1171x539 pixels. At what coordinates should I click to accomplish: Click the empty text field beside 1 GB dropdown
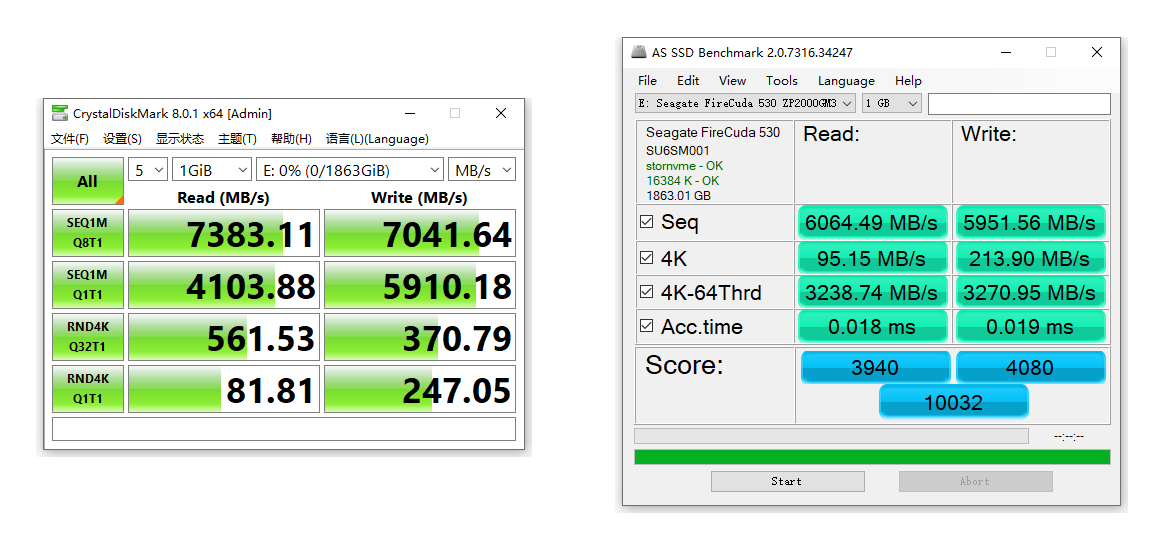pyautogui.click(x=1019, y=104)
